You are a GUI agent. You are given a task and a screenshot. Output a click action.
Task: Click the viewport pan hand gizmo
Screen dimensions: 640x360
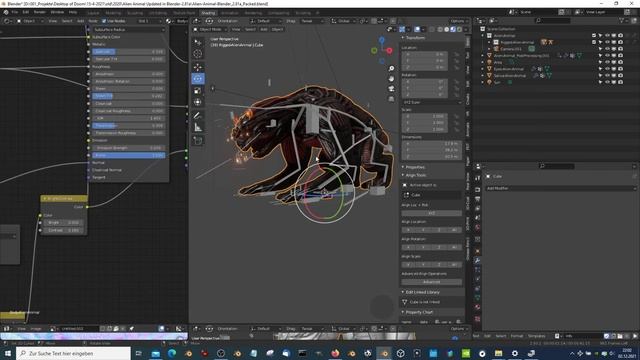[391, 78]
